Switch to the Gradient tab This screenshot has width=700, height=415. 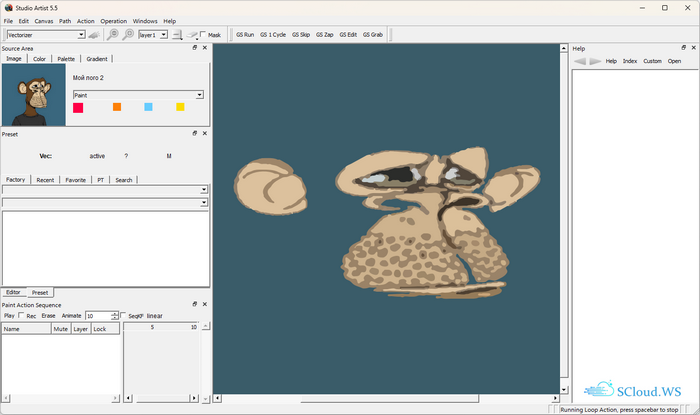97,59
